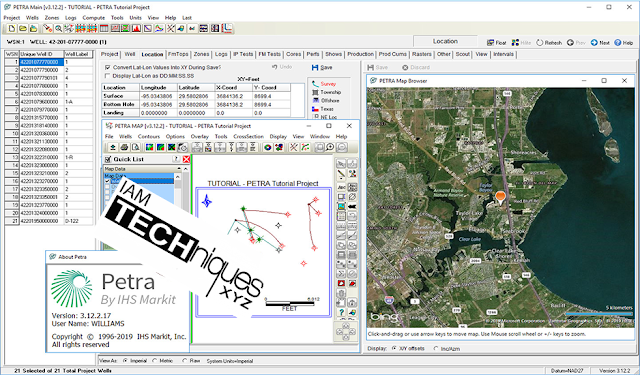This screenshot has height=375, width=640.
Task: Toggle Display Lat-Lon as DD:MM:SS.SS checkbox
Action: (x=108, y=76)
